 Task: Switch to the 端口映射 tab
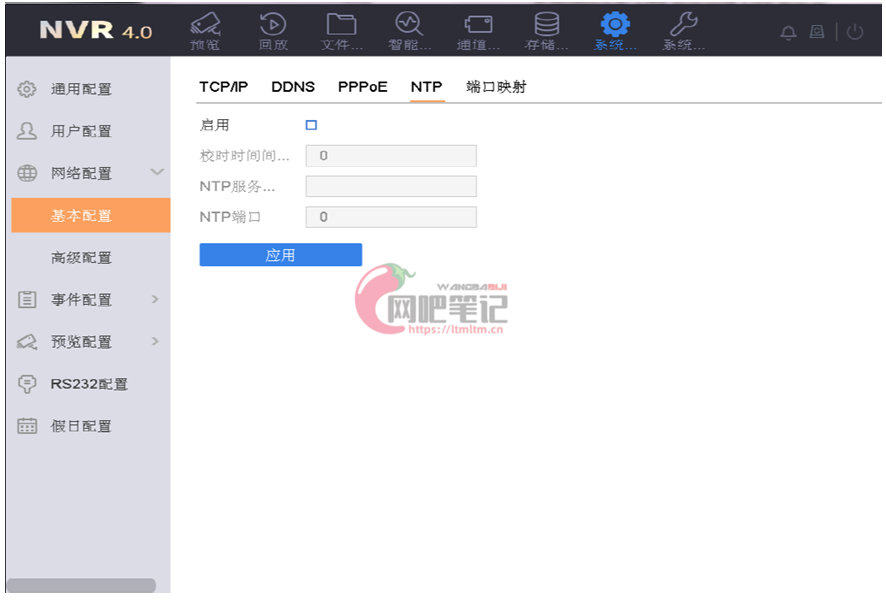(x=496, y=87)
